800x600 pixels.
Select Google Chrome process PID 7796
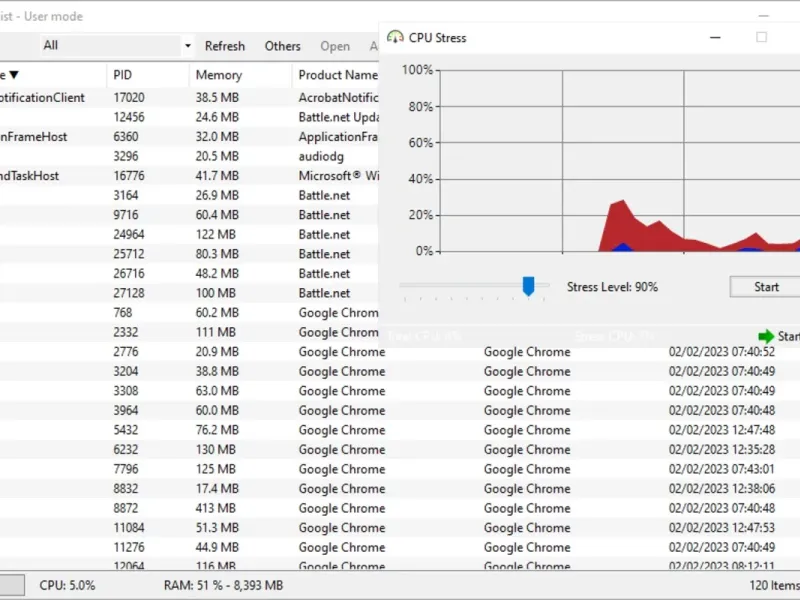click(400, 469)
